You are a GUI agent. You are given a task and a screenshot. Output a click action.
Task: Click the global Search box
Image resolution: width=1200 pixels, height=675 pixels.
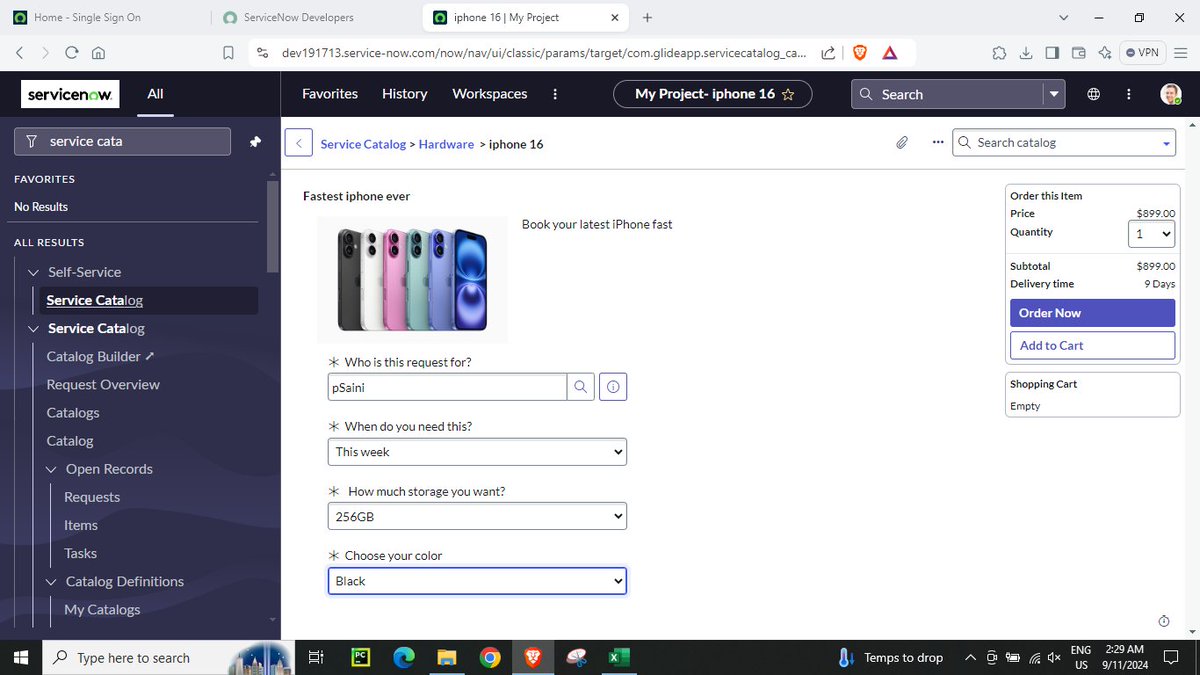(x=946, y=94)
